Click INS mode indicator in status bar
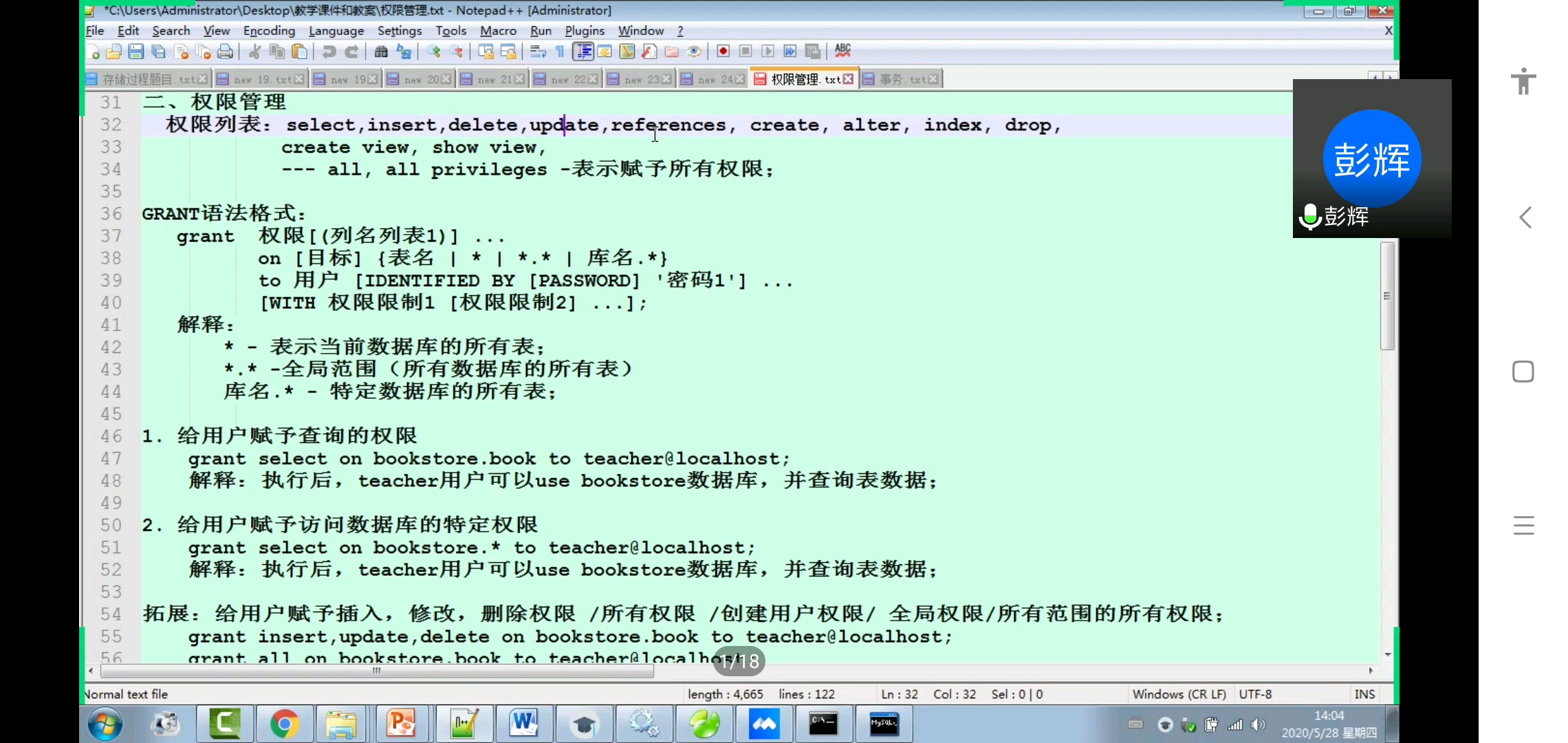The height and width of the screenshot is (743, 1568). 1364,694
